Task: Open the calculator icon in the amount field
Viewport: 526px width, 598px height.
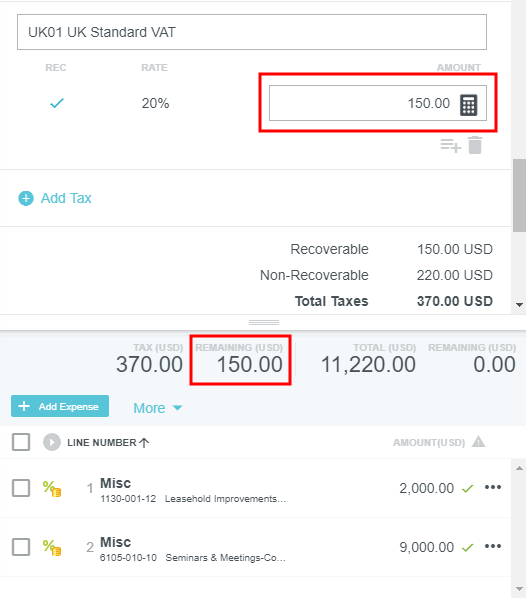Action: [468, 104]
